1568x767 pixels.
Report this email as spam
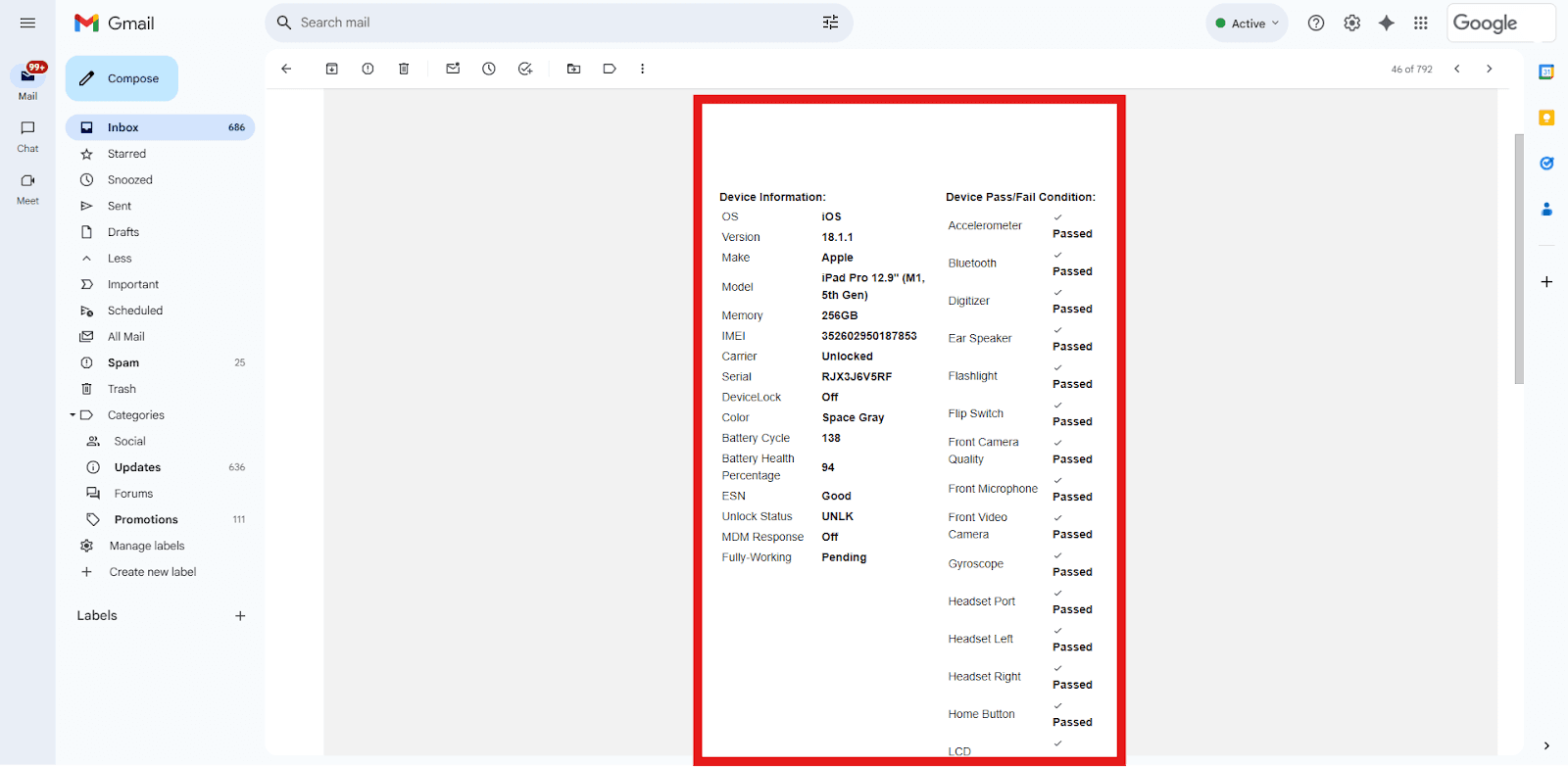click(367, 69)
